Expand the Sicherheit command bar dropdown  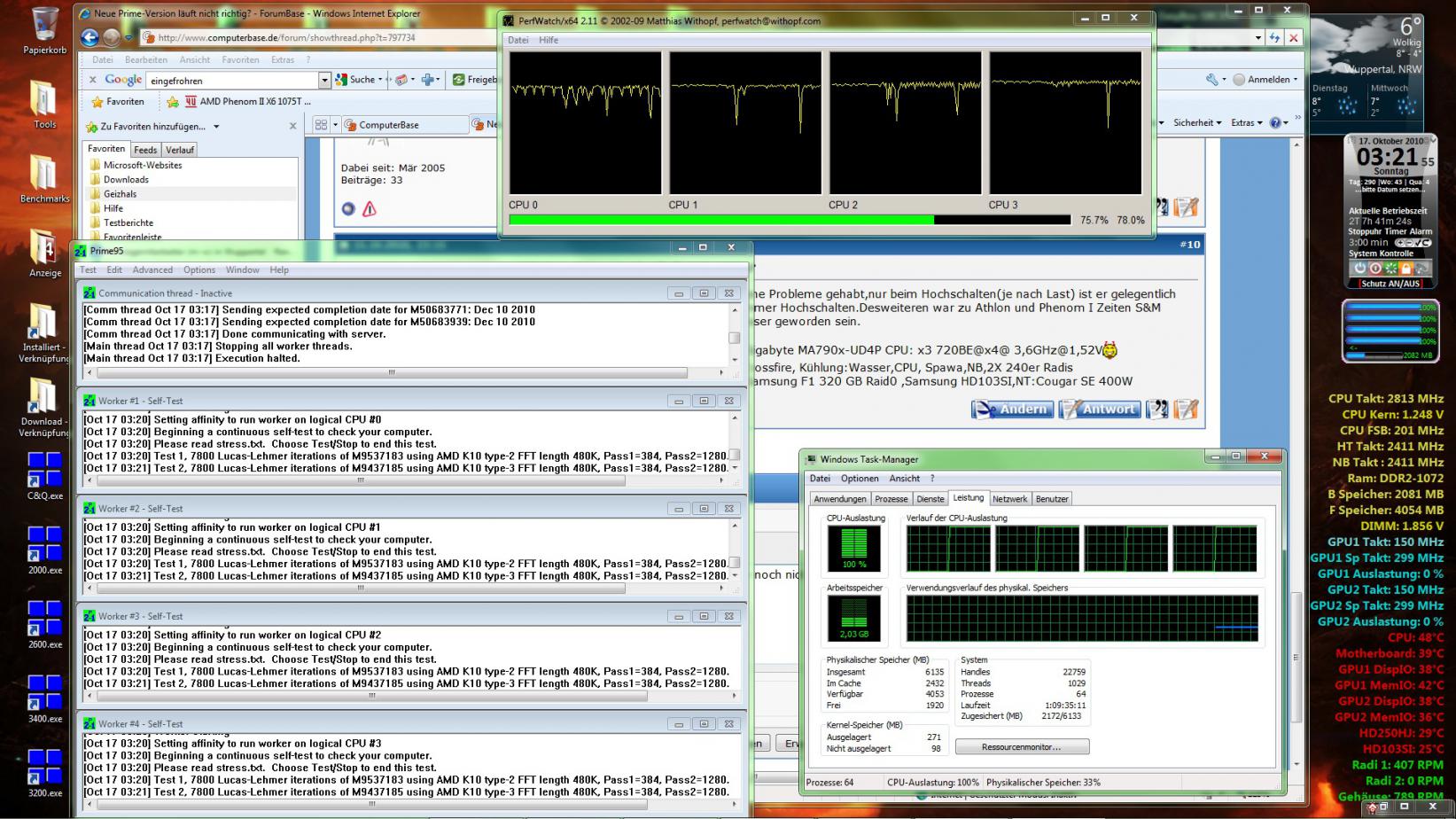(1197, 122)
